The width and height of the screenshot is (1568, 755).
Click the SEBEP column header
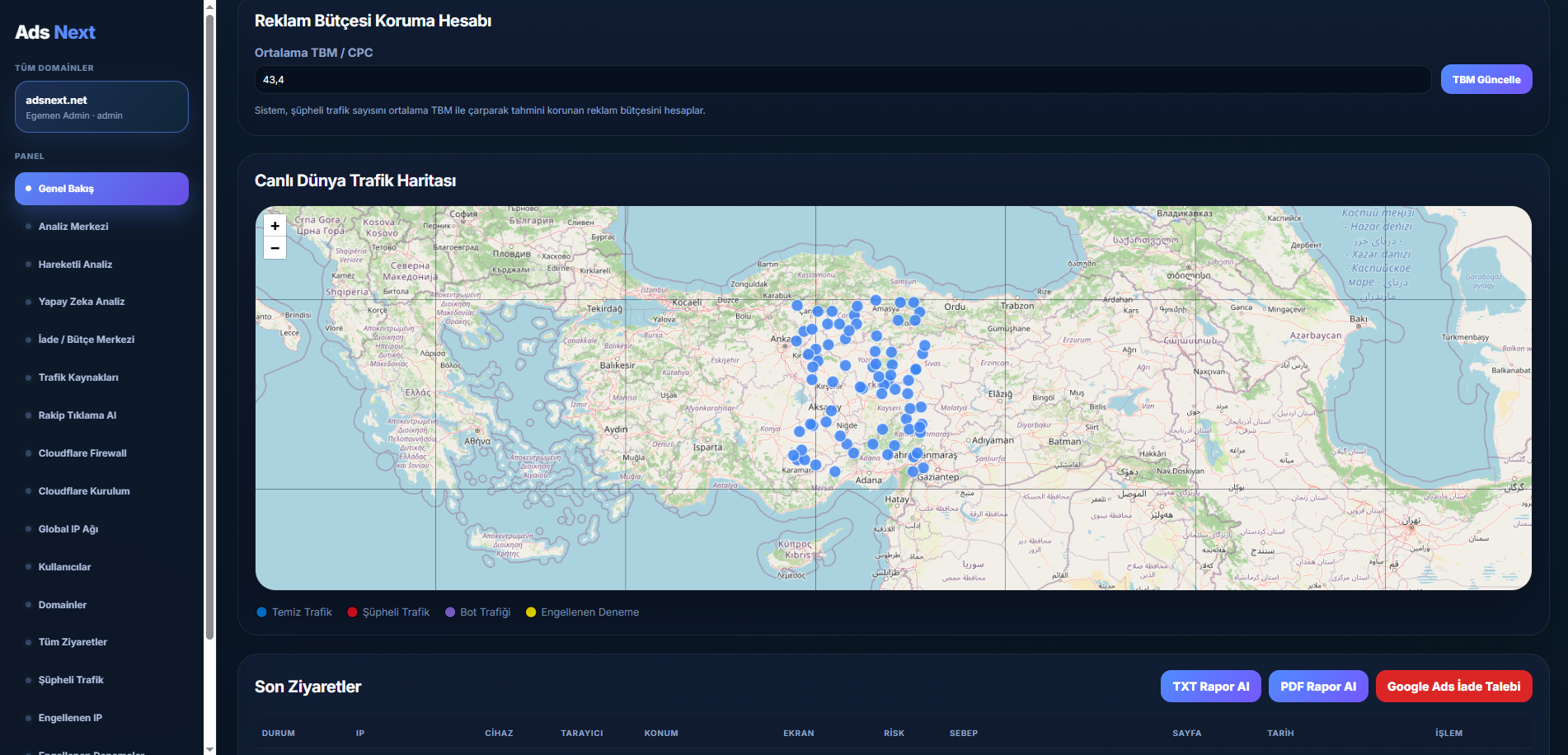pyautogui.click(x=964, y=734)
